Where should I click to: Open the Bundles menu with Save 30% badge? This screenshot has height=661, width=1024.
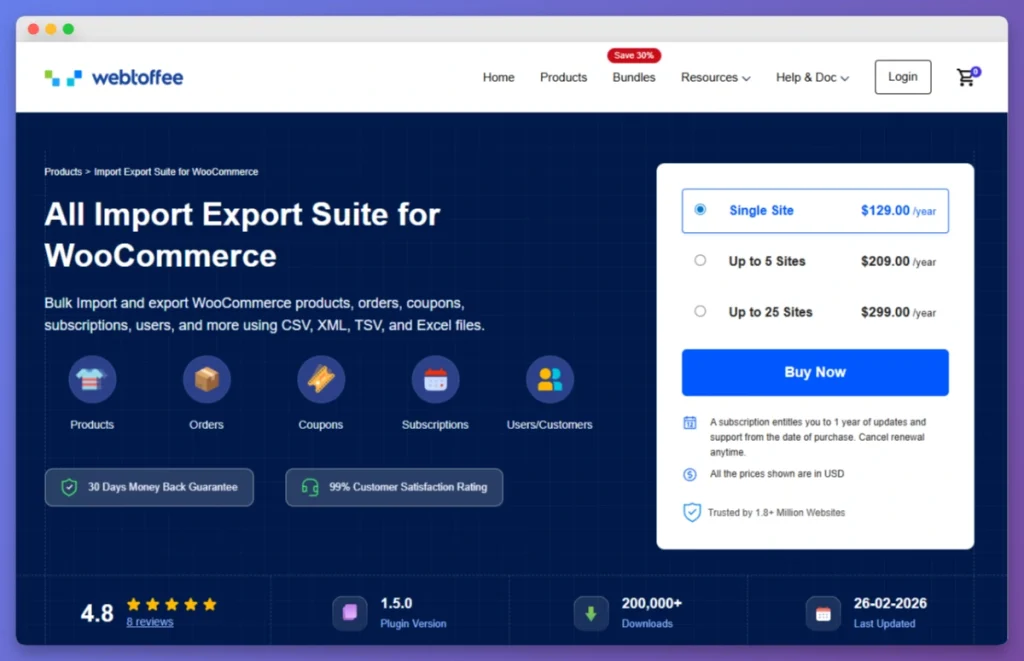pos(633,77)
